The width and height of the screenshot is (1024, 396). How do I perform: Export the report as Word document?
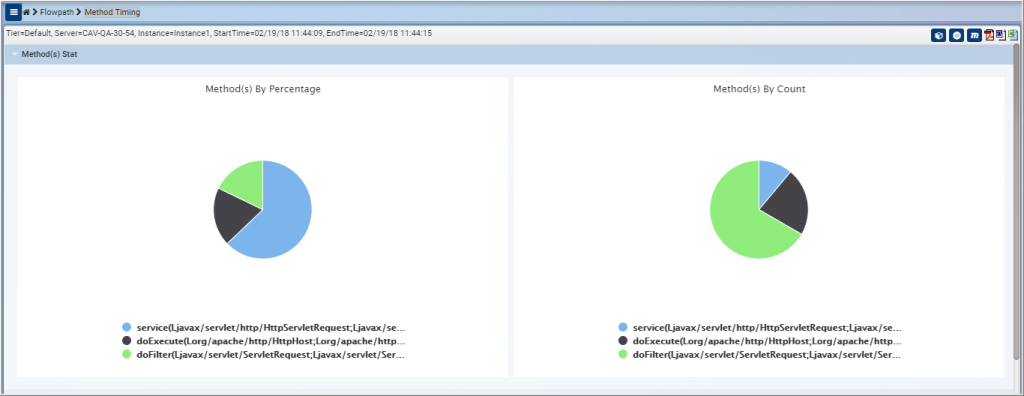pos(1000,35)
